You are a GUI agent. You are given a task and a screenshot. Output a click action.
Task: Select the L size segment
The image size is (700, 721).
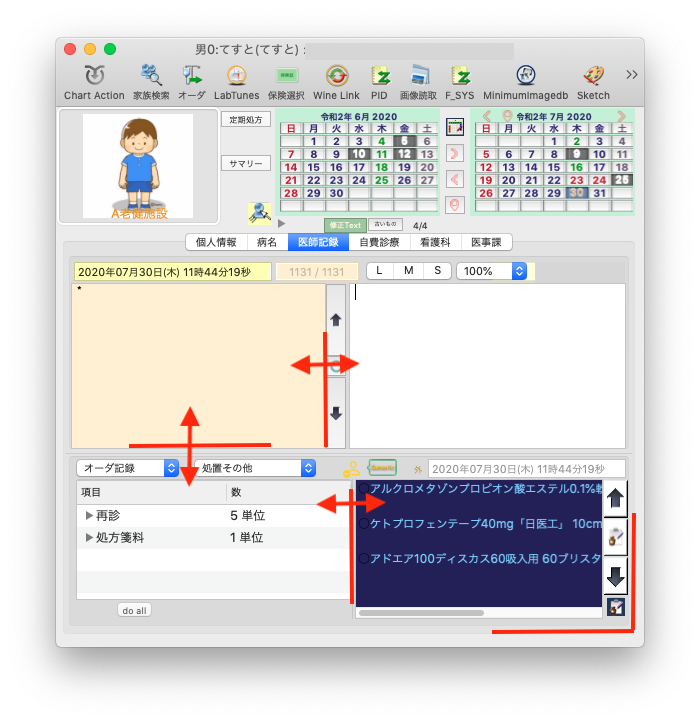pos(380,271)
